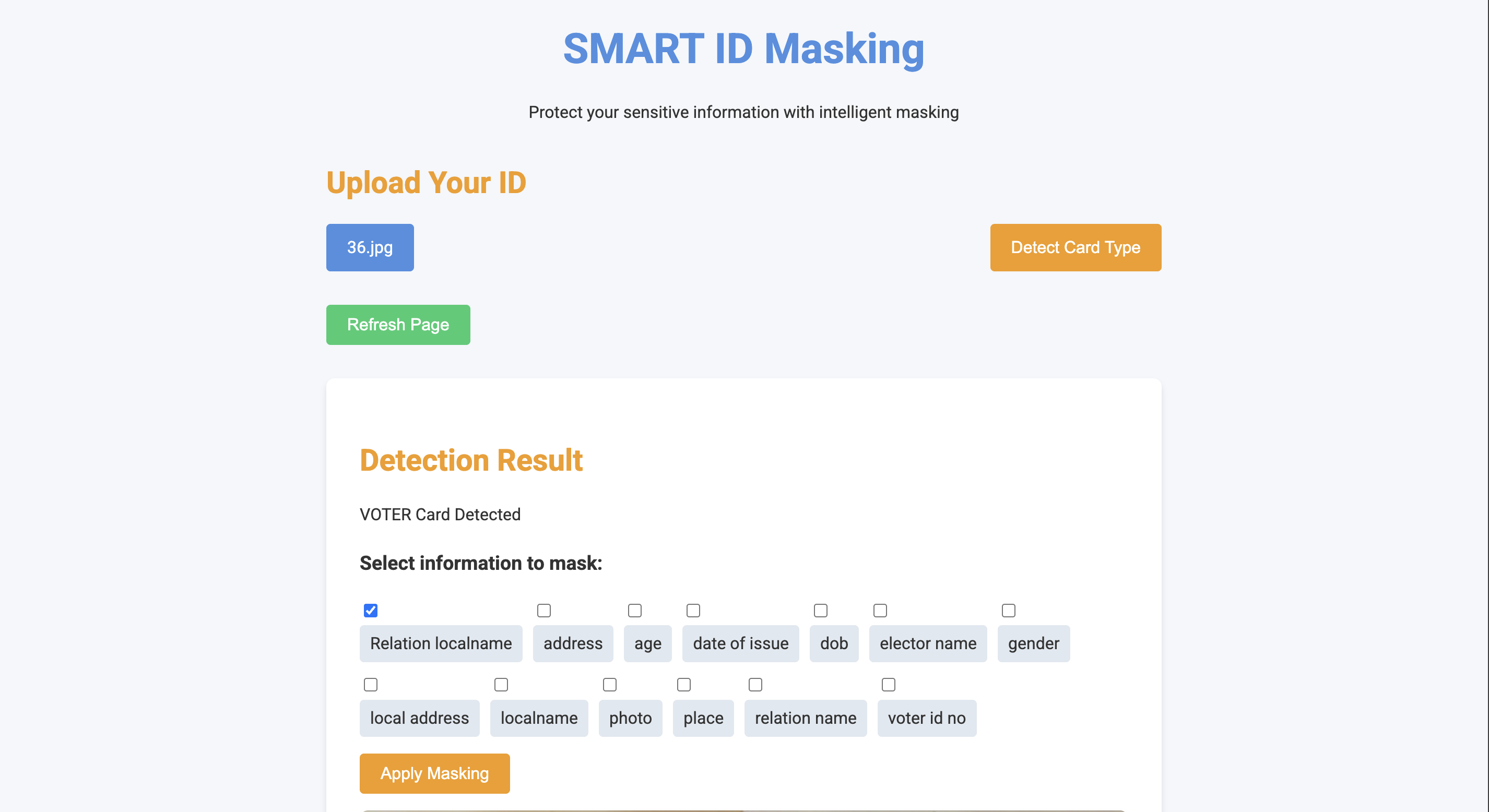Select the 36.jpg uploaded file
Screen dimensions: 1489x812
coord(369,247)
